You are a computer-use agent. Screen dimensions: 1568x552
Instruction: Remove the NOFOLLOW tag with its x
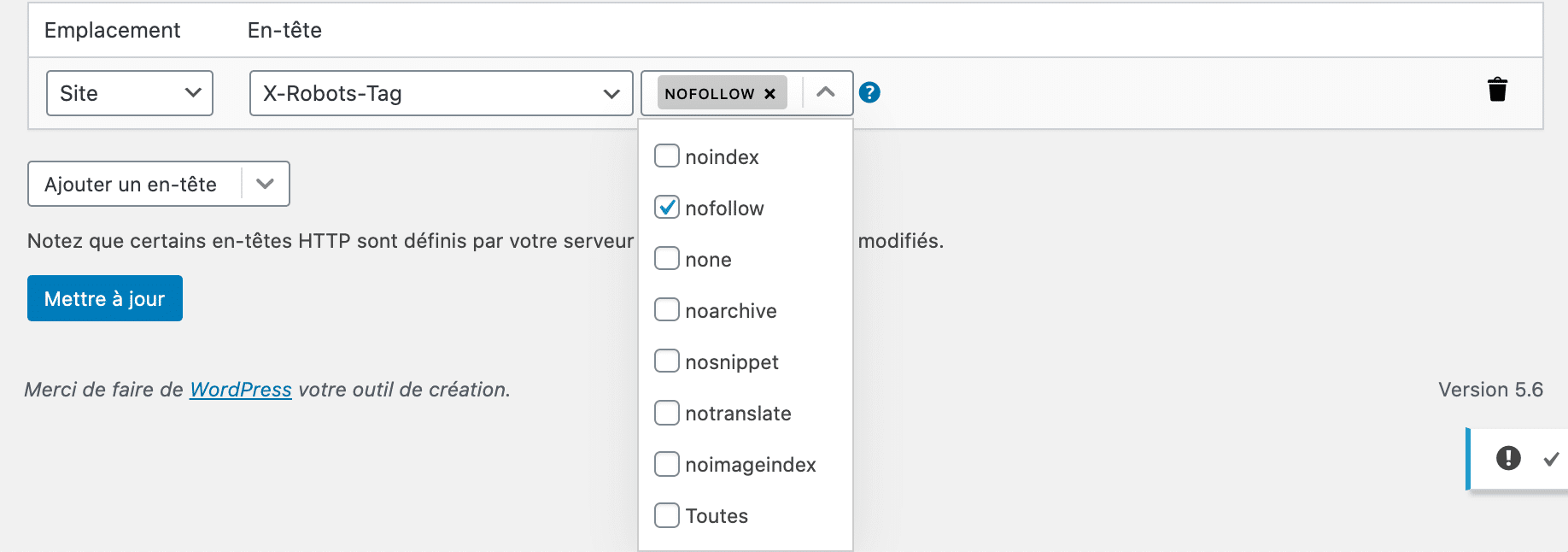pos(769,94)
